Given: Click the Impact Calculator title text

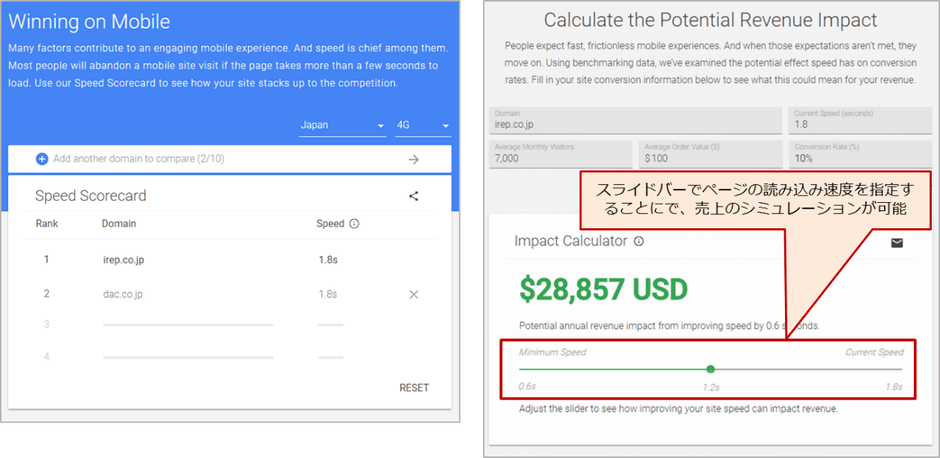Looking at the screenshot, I should pyautogui.click(x=571, y=241).
